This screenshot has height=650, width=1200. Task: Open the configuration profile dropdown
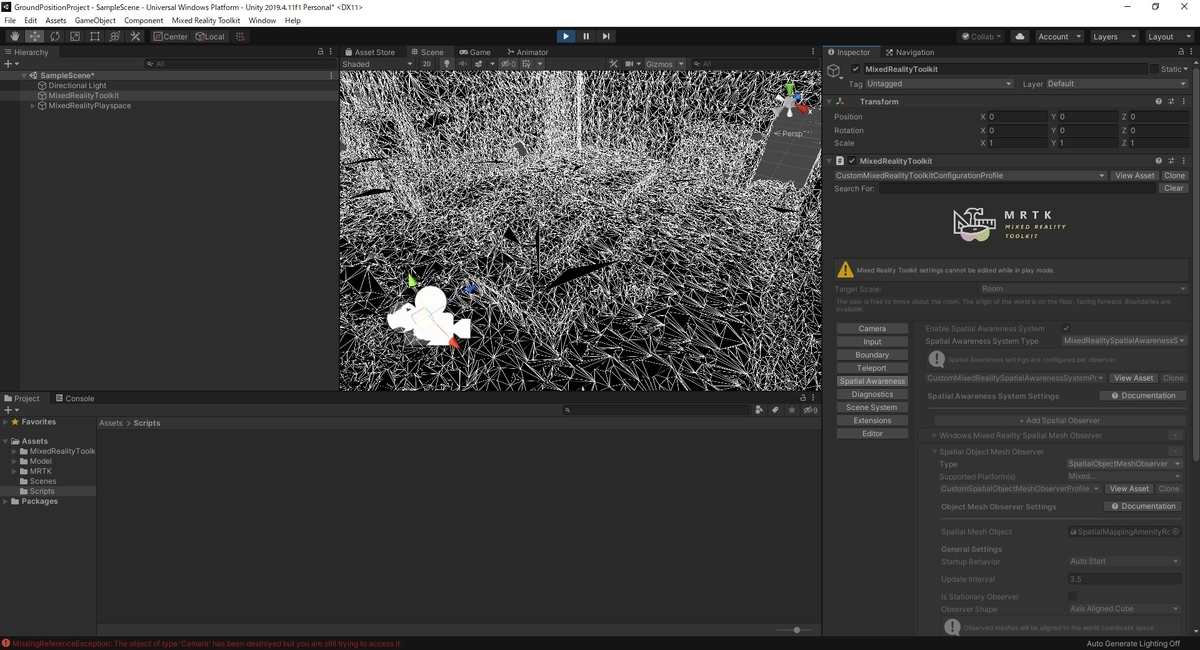click(970, 176)
